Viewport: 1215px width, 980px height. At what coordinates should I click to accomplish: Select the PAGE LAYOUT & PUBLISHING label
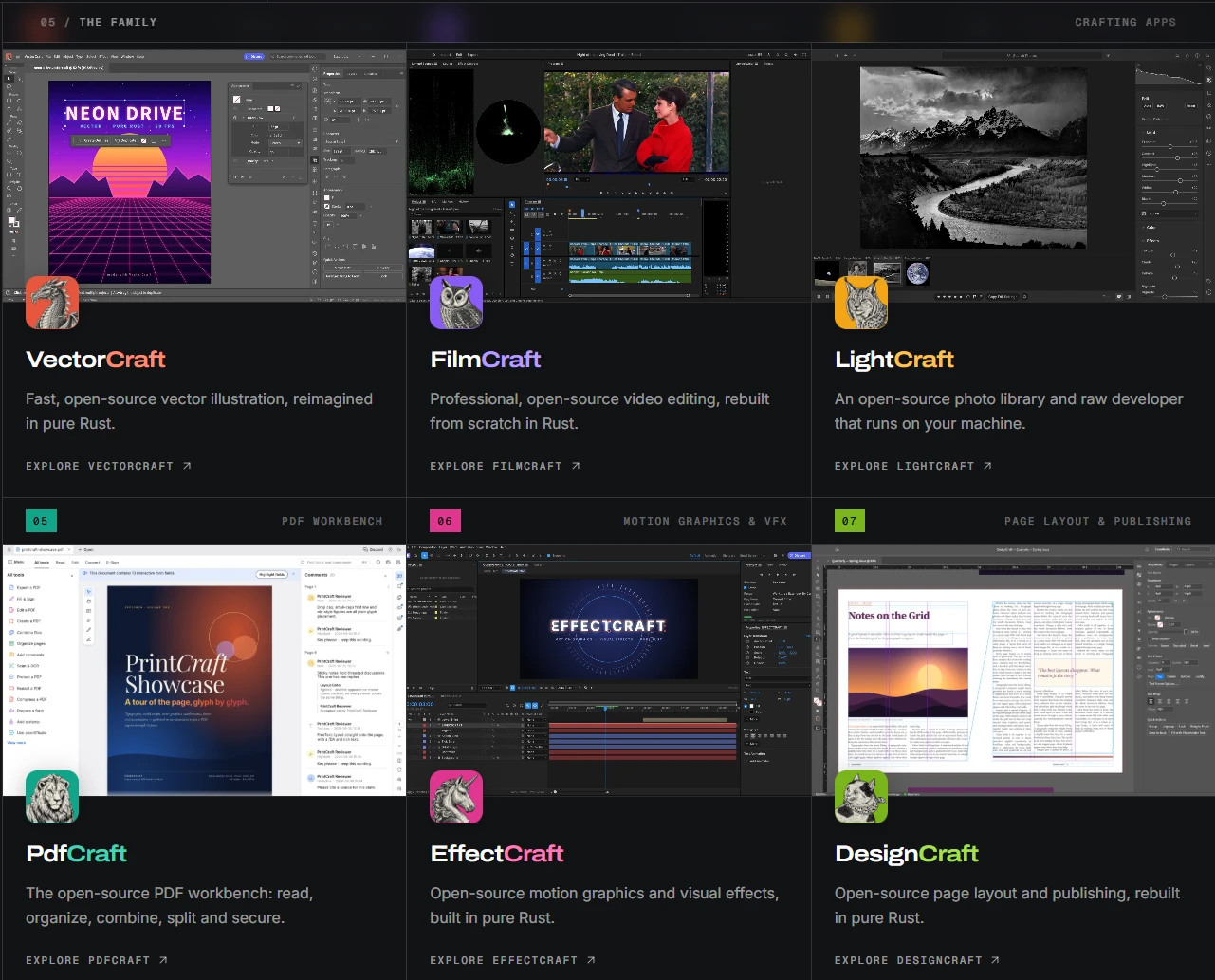coord(1097,521)
